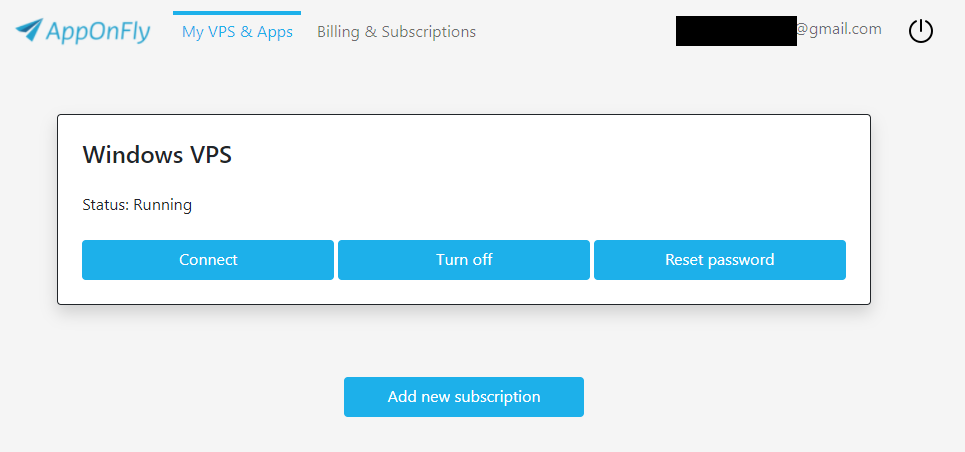Click the blue indicator bar above My VPS & Apps

tap(237, 13)
